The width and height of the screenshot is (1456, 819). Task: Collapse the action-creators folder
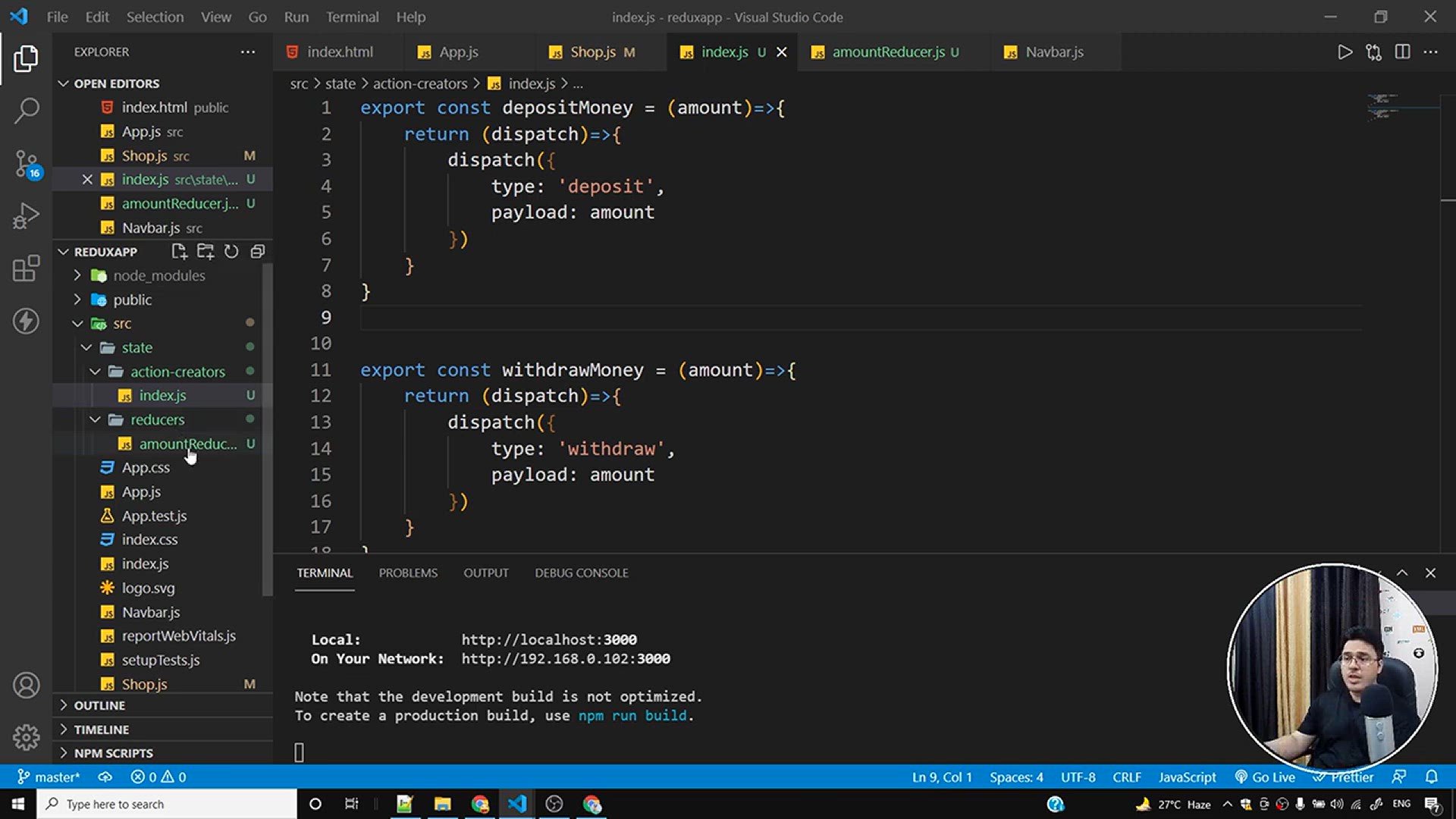pyautogui.click(x=177, y=372)
